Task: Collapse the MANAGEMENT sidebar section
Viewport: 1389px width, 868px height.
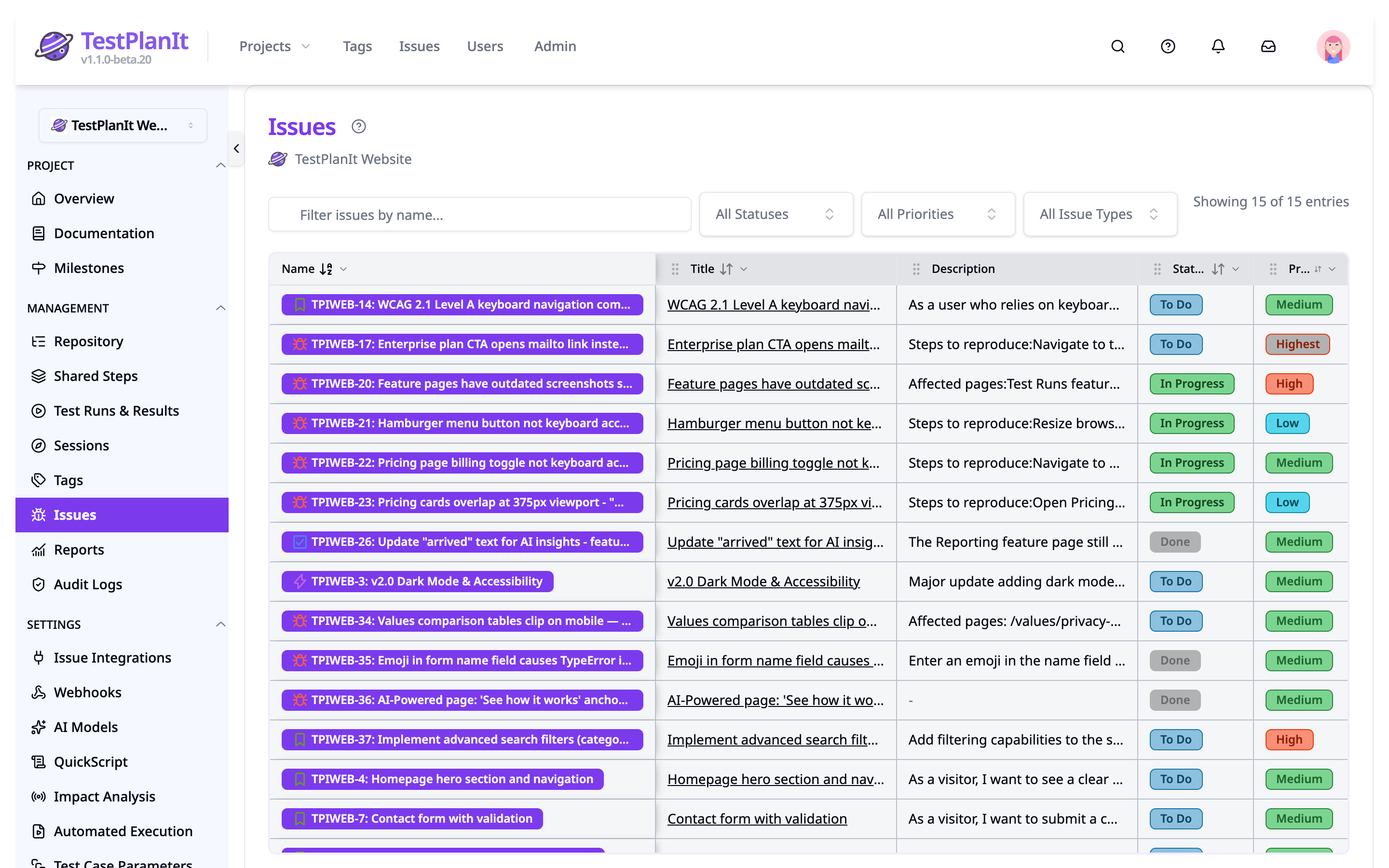Action: (x=220, y=308)
